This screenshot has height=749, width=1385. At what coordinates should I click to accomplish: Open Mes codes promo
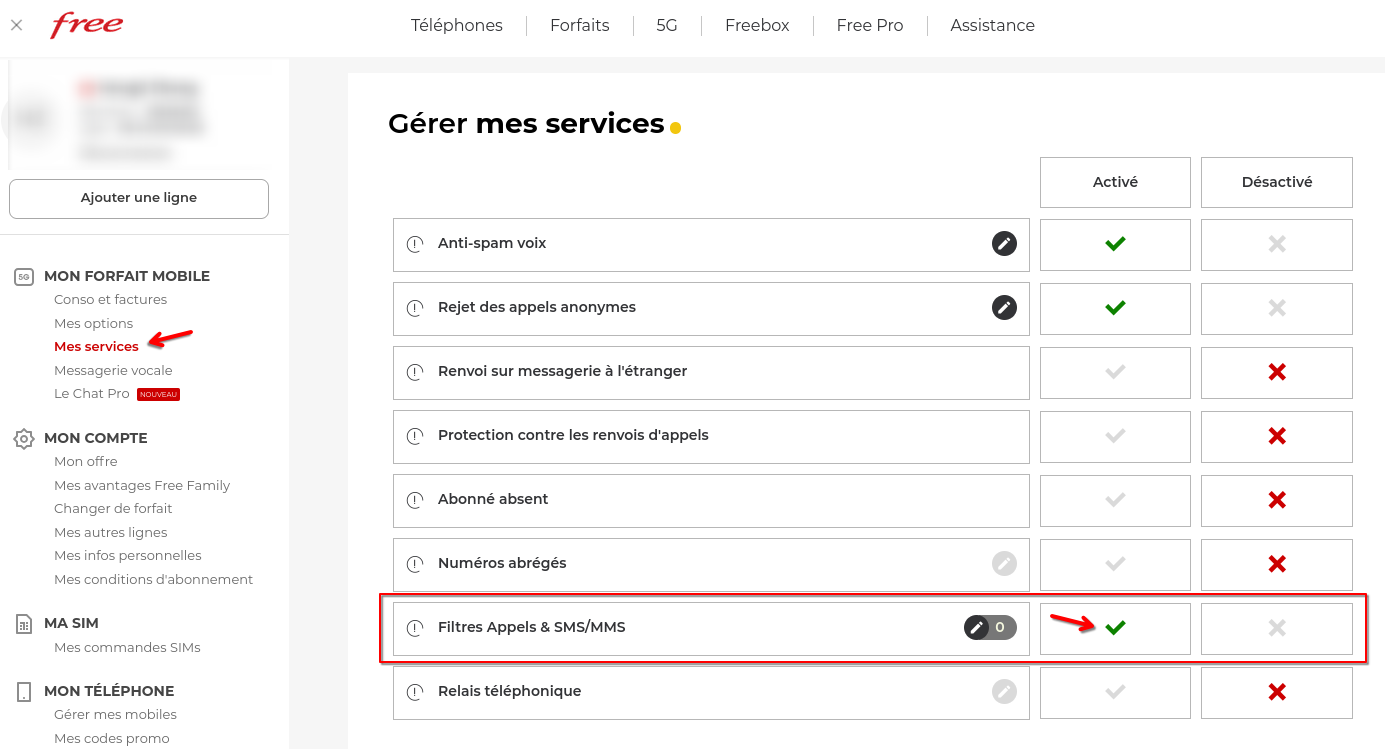[x=112, y=739]
